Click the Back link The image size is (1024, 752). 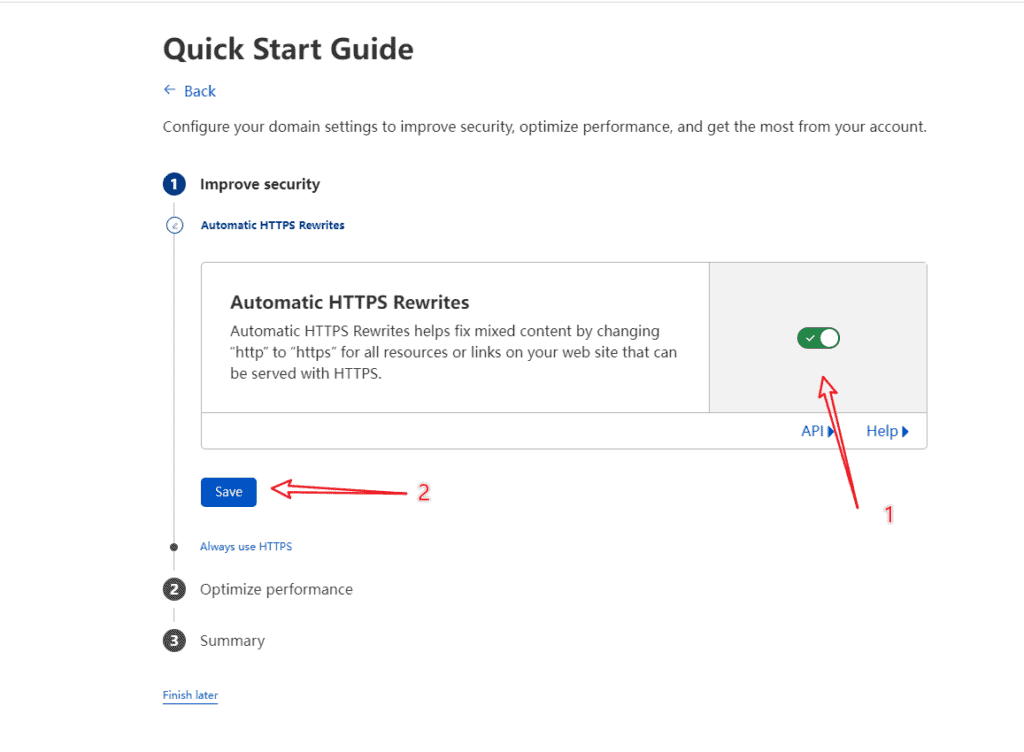tap(199, 91)
